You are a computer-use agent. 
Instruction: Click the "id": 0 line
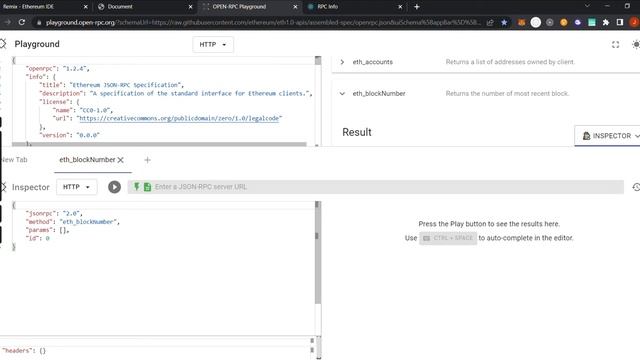pyautogui.click(x=38, y=238)
